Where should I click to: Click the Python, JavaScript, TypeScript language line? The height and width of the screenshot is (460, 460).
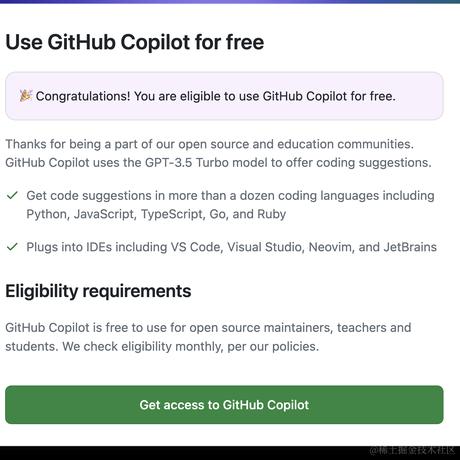click(x=156, y=214)
